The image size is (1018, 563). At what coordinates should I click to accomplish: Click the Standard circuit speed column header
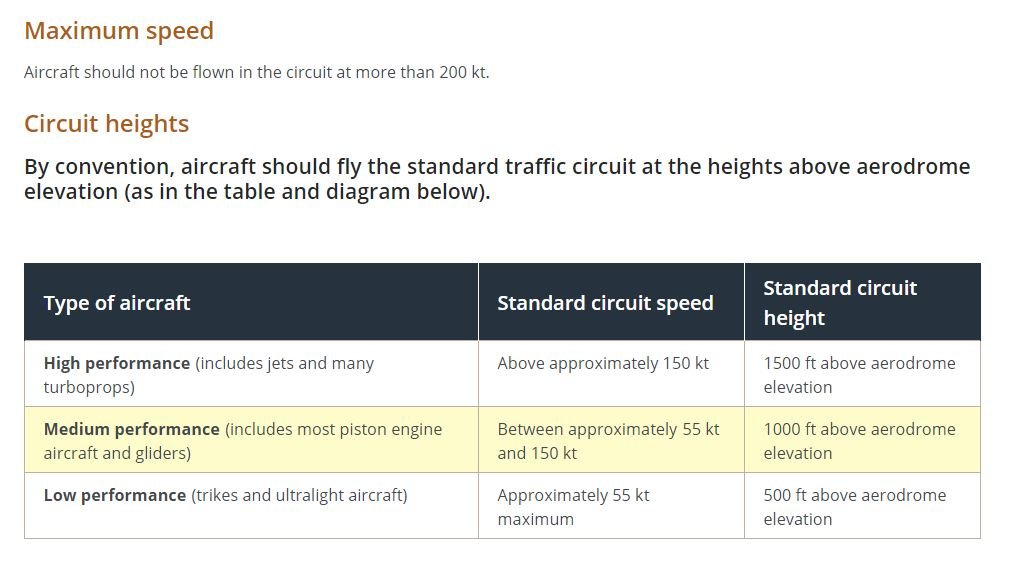(612, 303)
